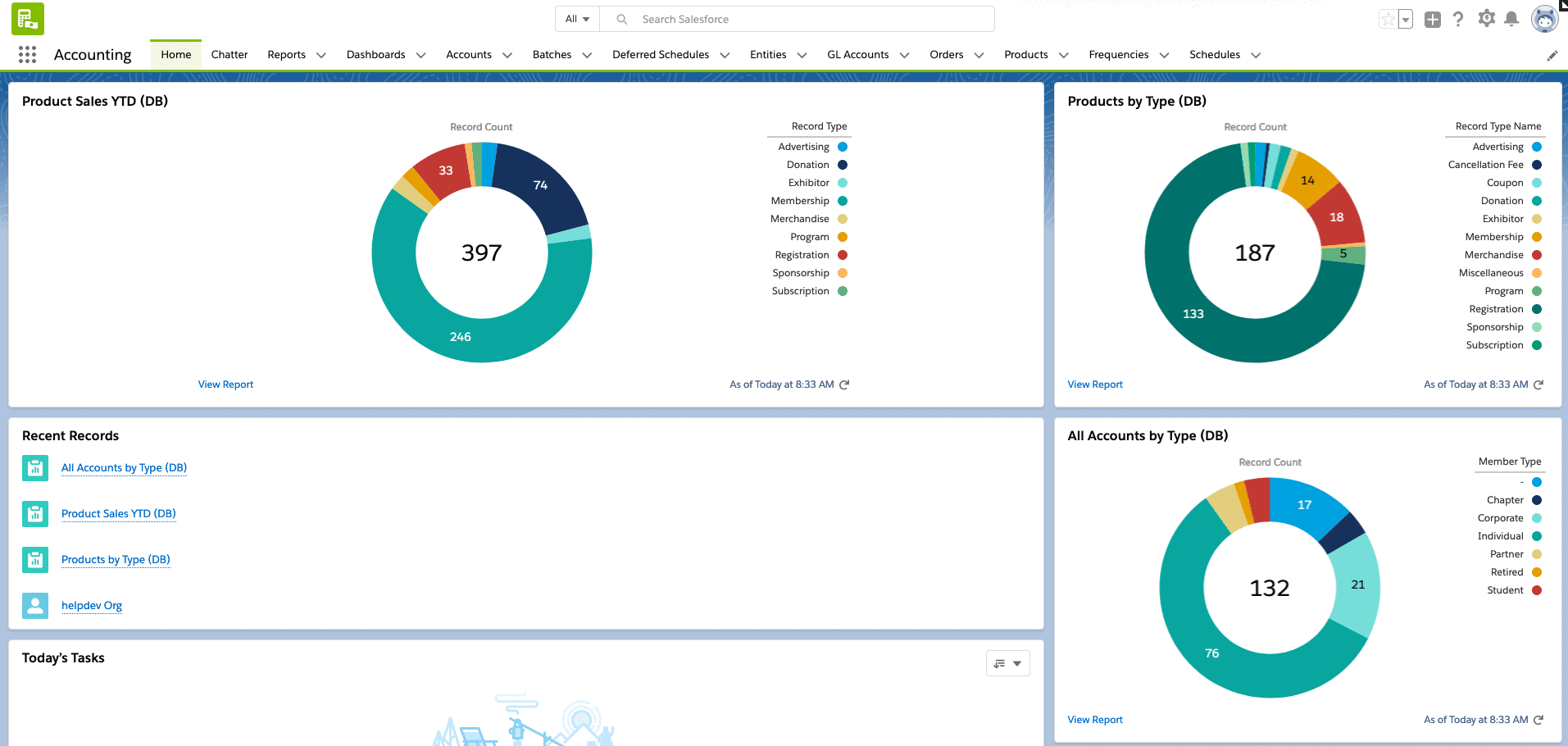Viewport: 1568px width, 746px height.
Task: Select the Home tab
Action: coord(175,55)
